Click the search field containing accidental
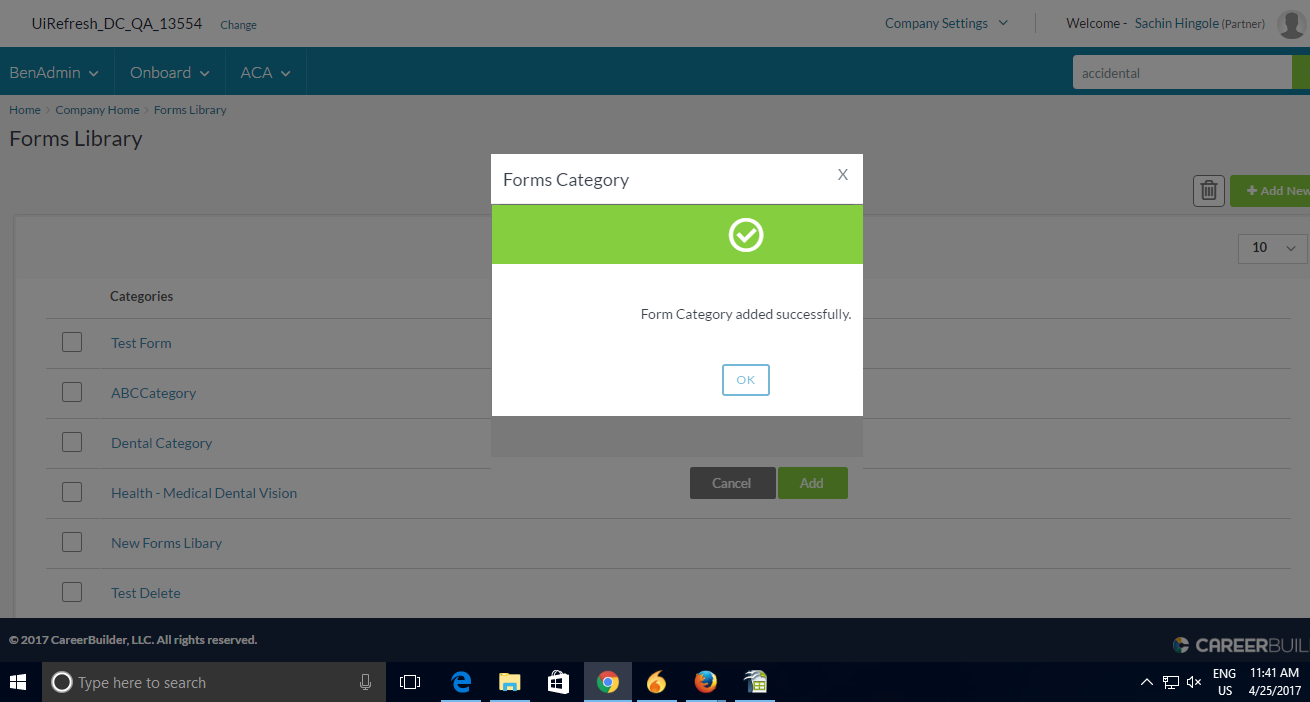Image resolution: width=1310 pixels, height=702 pixels. pos(1180,73)
